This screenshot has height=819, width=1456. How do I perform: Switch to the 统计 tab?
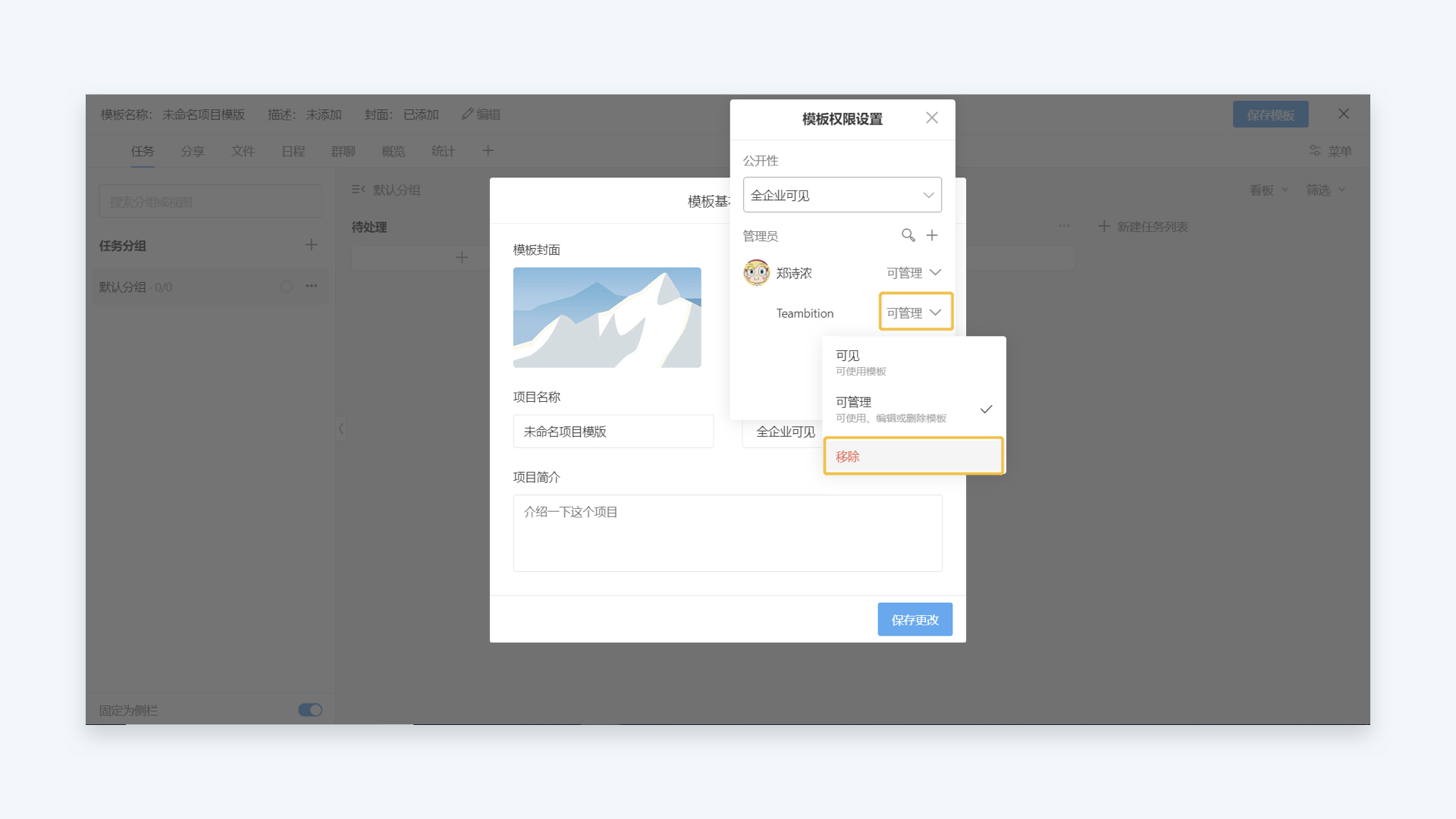click(x=443, y=151)
